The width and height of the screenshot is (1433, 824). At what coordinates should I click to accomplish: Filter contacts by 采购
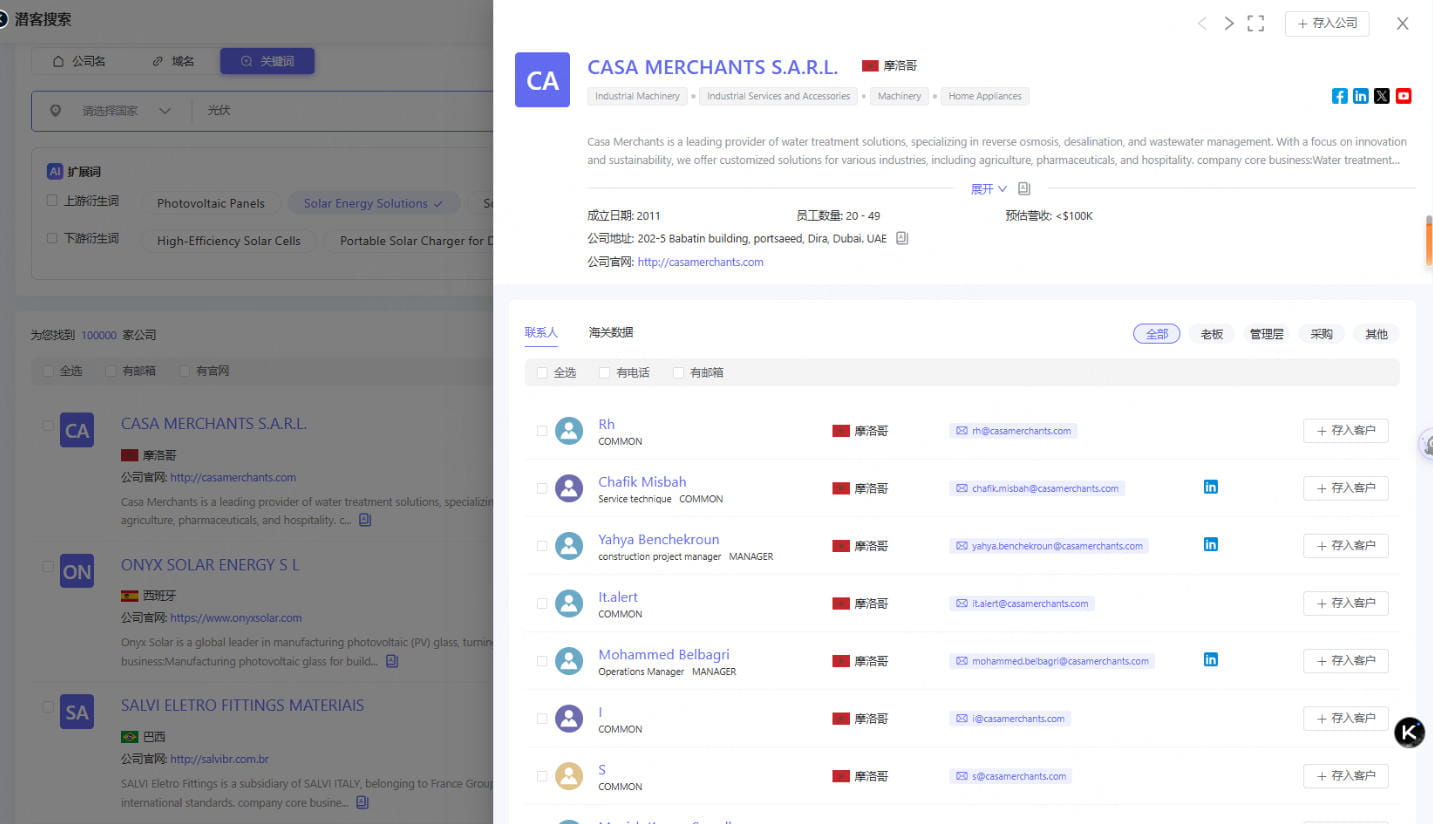point(1321,334)
